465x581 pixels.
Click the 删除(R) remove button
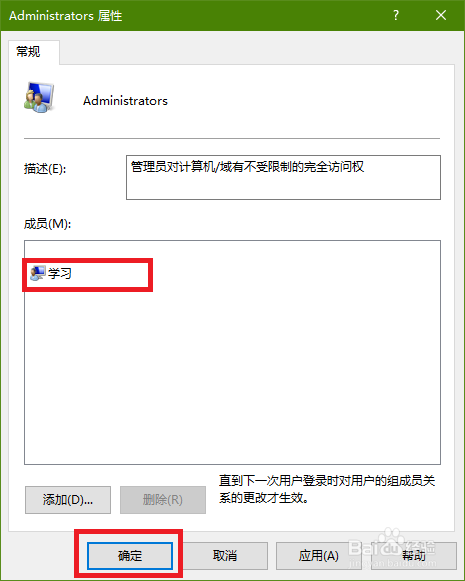[x=163, y=500]
